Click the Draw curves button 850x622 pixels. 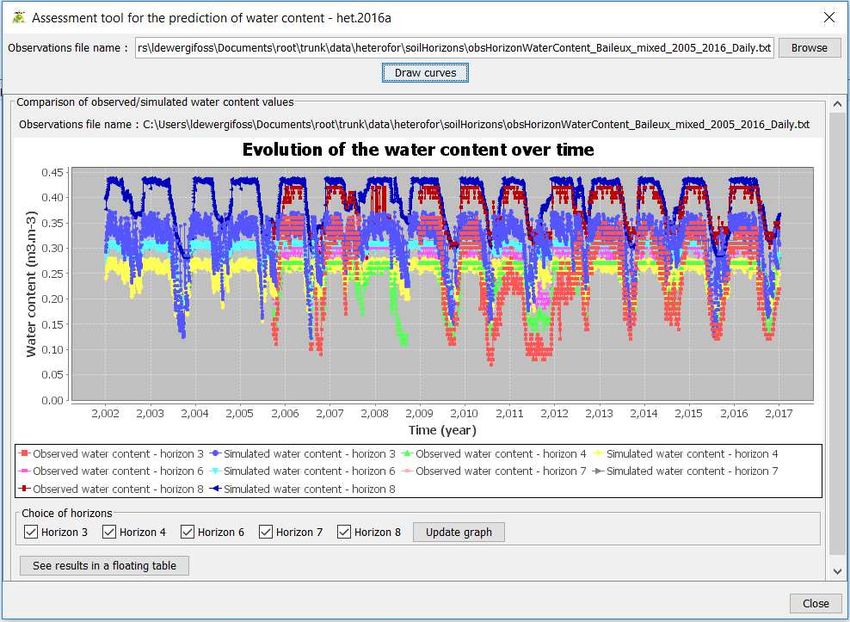(425, 73)
